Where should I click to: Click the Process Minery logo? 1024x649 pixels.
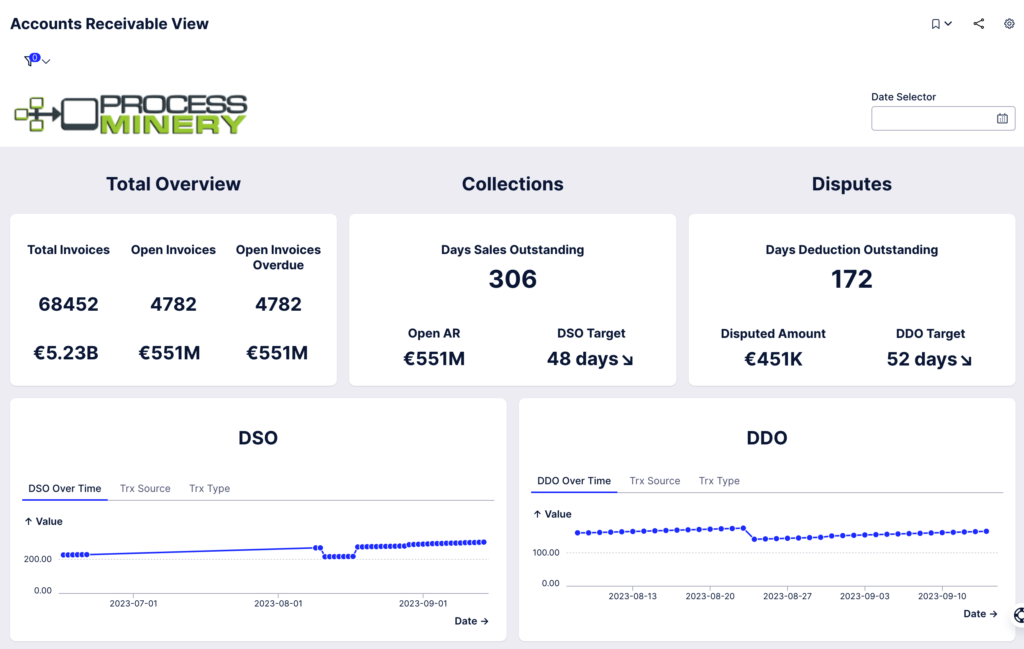coord(131,115)
